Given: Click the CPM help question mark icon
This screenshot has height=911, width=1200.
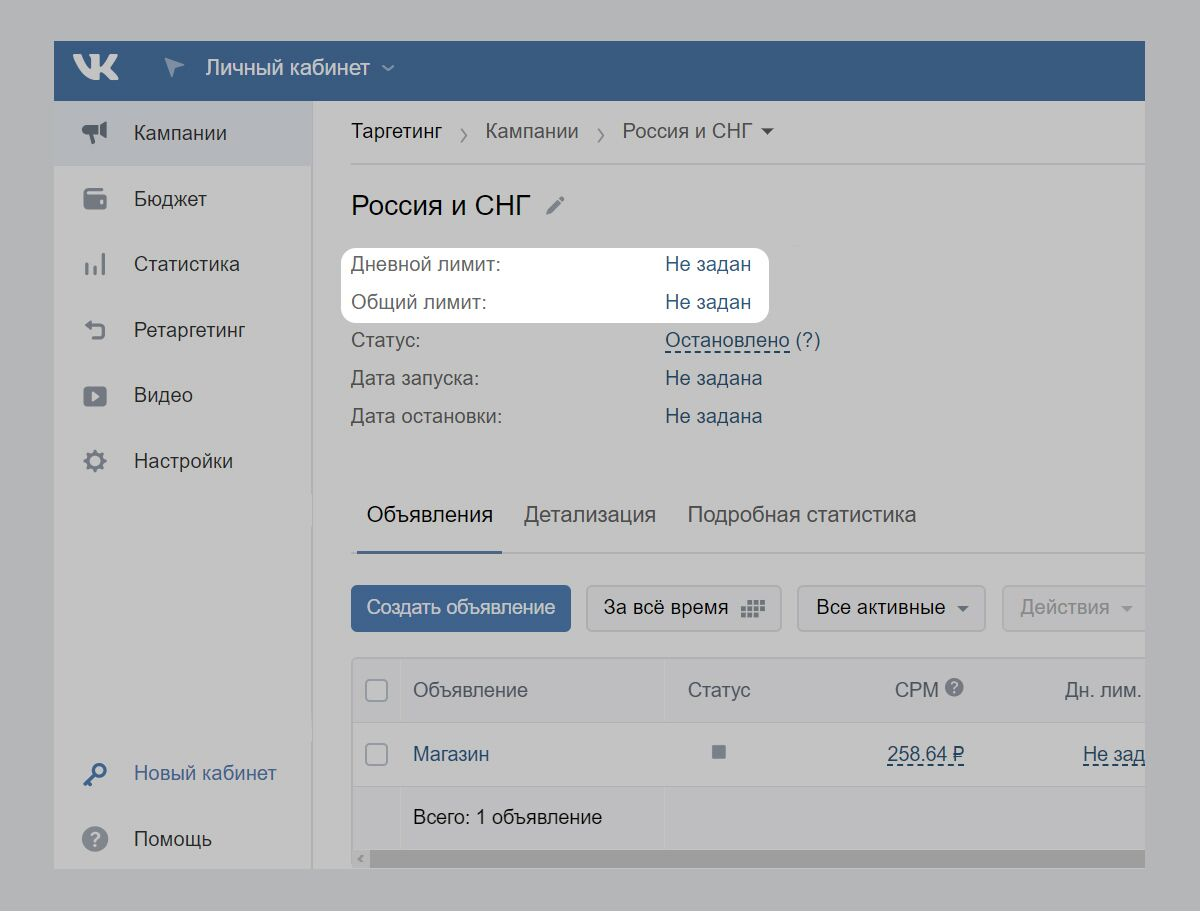Looking at the screenshot, I should [955, 688].
